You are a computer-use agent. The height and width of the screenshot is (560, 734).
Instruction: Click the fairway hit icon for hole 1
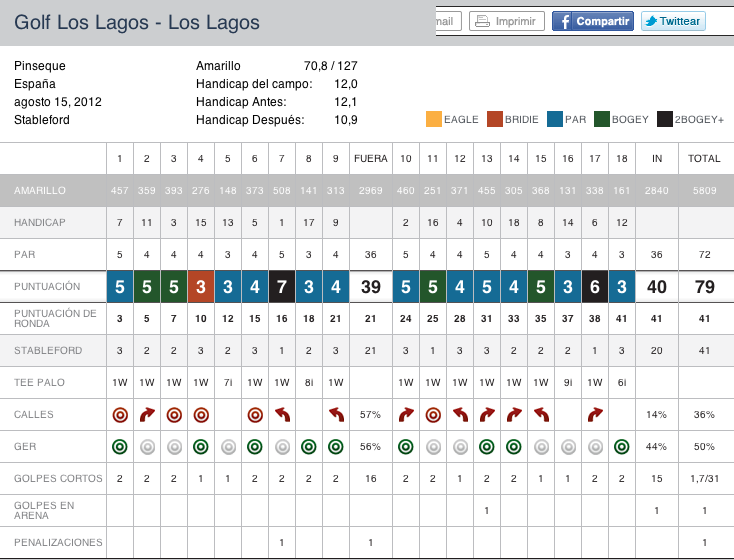[x=120, y=415]
